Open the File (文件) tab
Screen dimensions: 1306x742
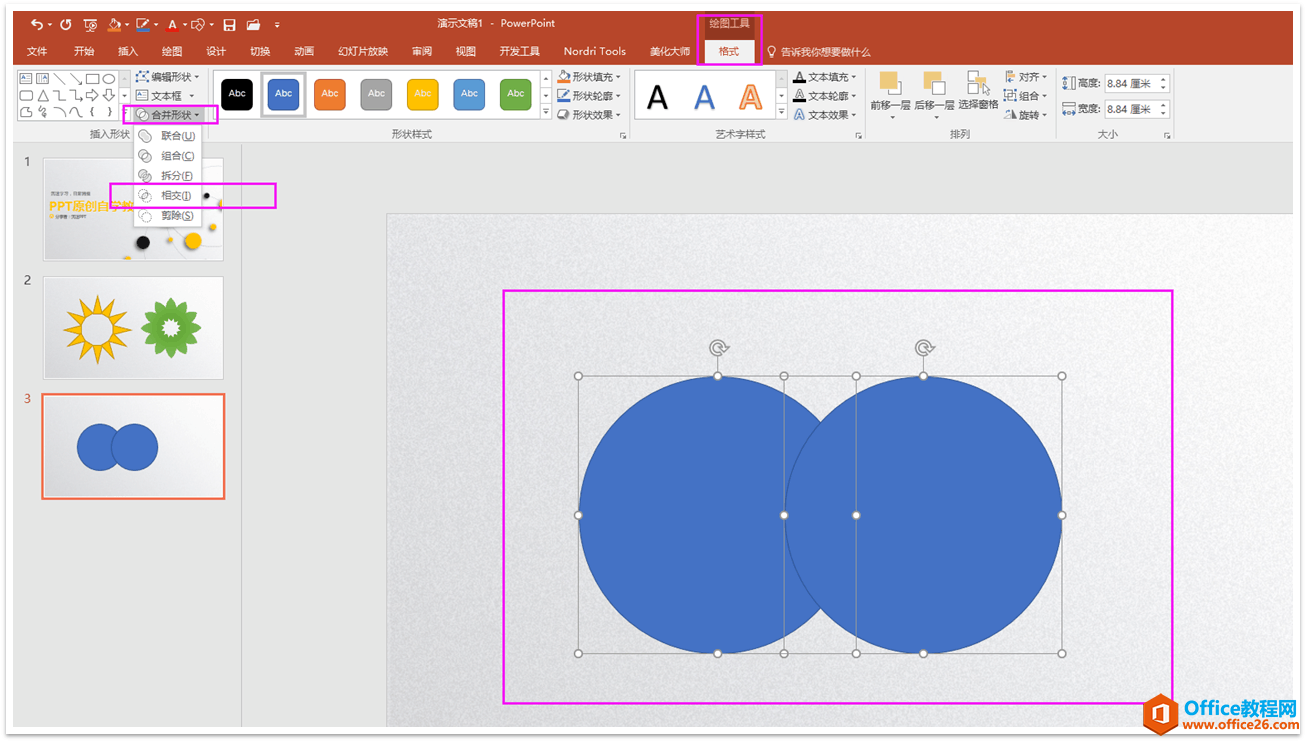click(x=37, y=52)
